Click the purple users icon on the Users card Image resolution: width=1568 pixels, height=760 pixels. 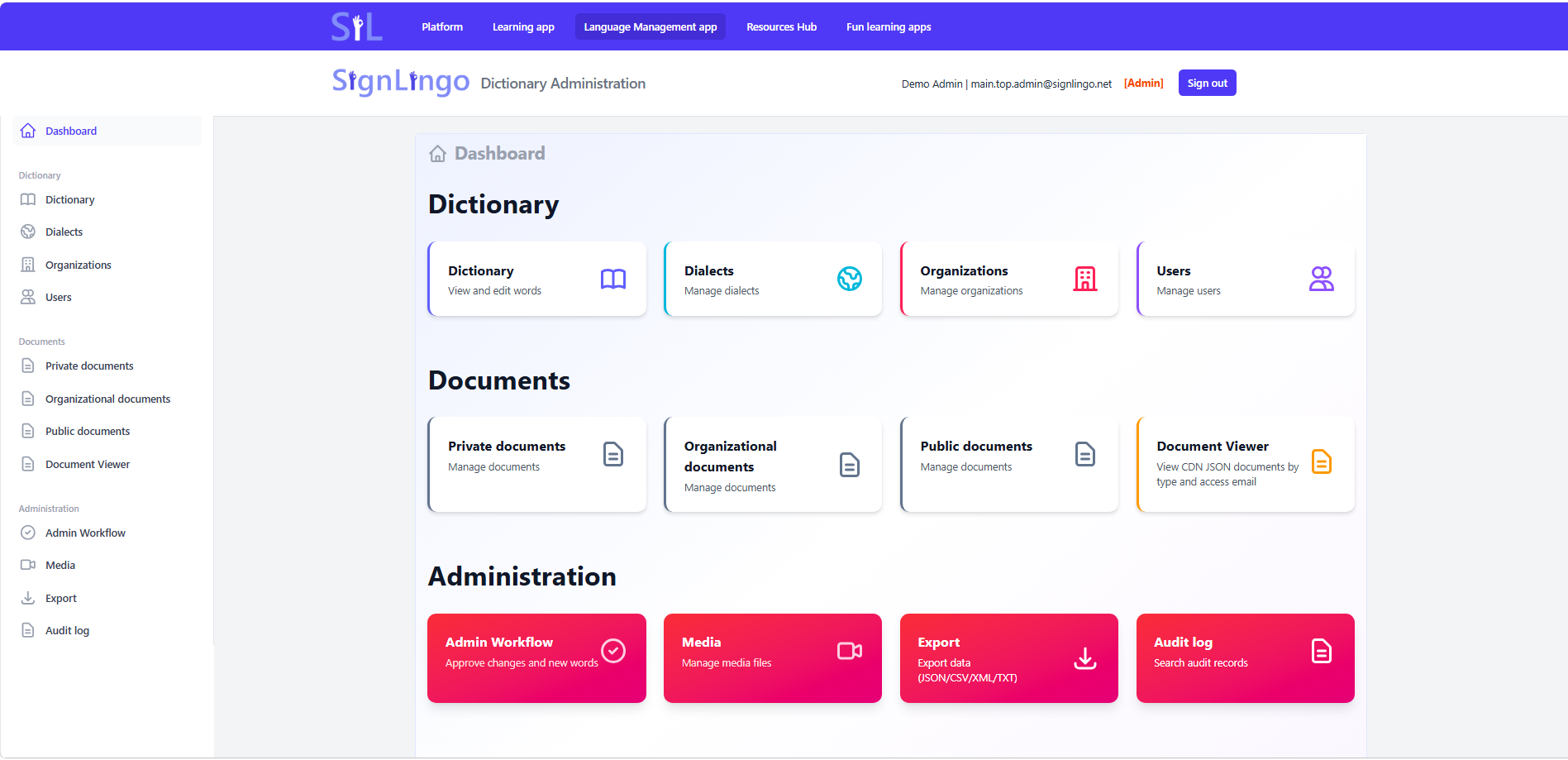pos(1322,279)
